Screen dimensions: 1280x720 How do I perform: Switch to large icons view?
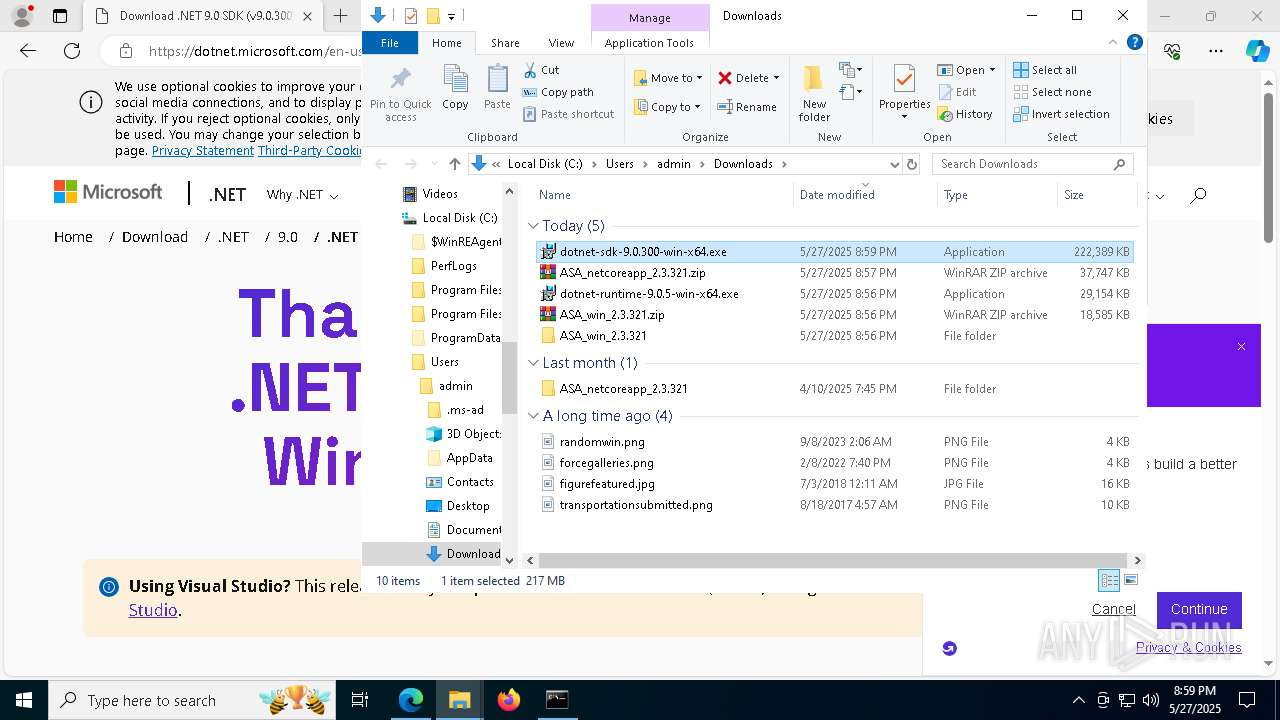(x=1131, y=580)
